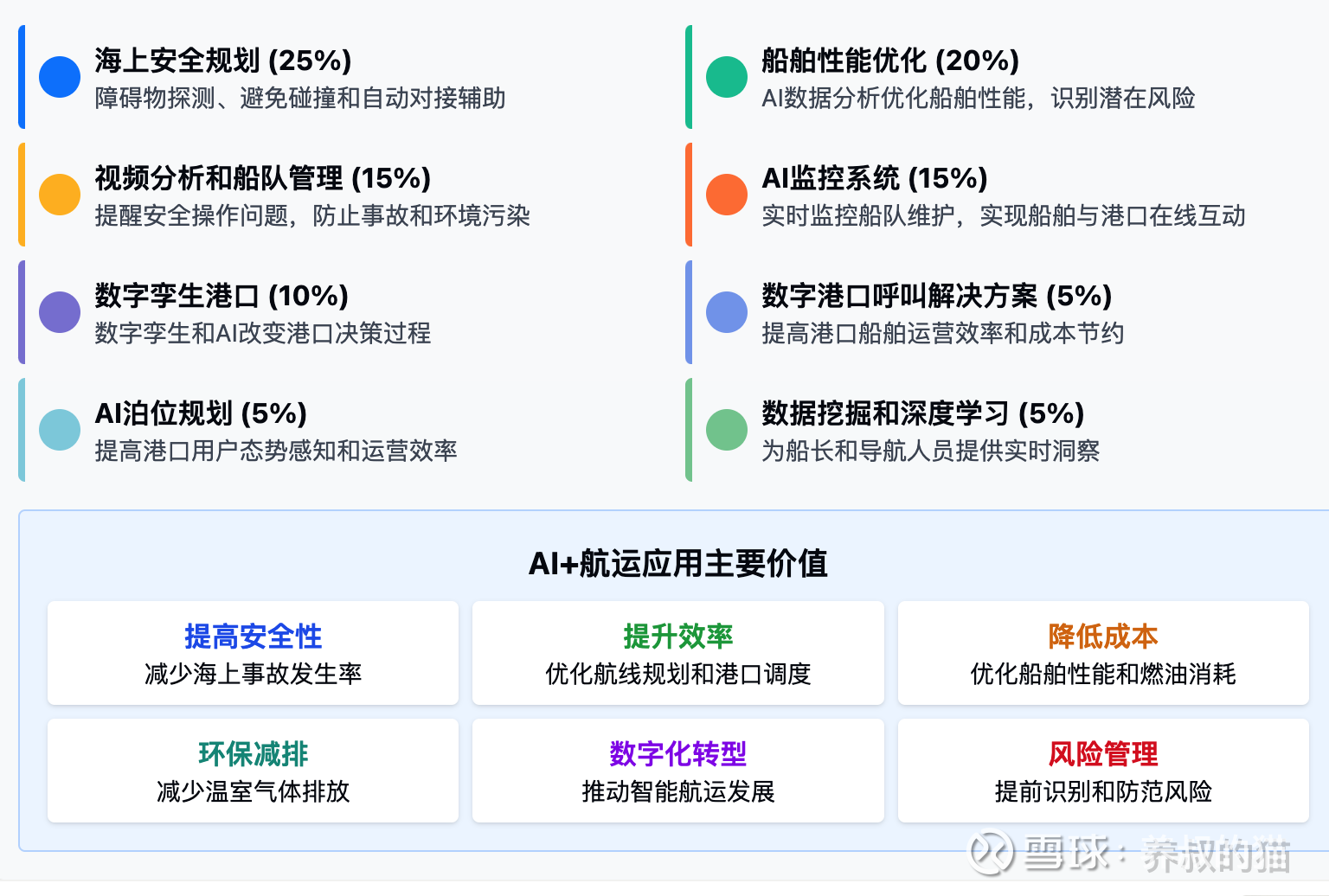Image resolution: width=1329 pixels, height=896 pixels.
Task: Click the purple dot beside 数字孪生港口
Action: [x=60, y=312]
